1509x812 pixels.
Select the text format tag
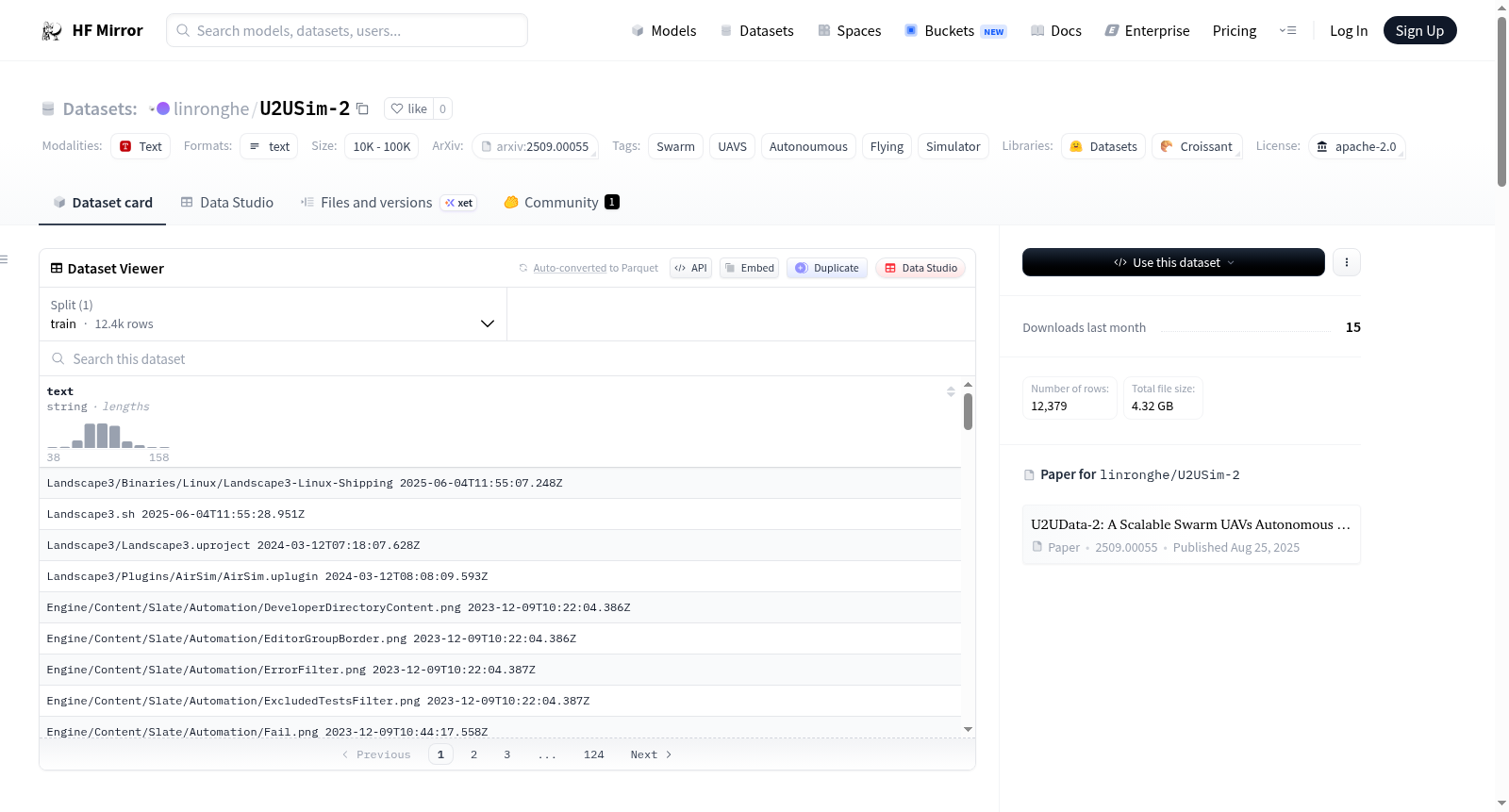pos(269,146)
